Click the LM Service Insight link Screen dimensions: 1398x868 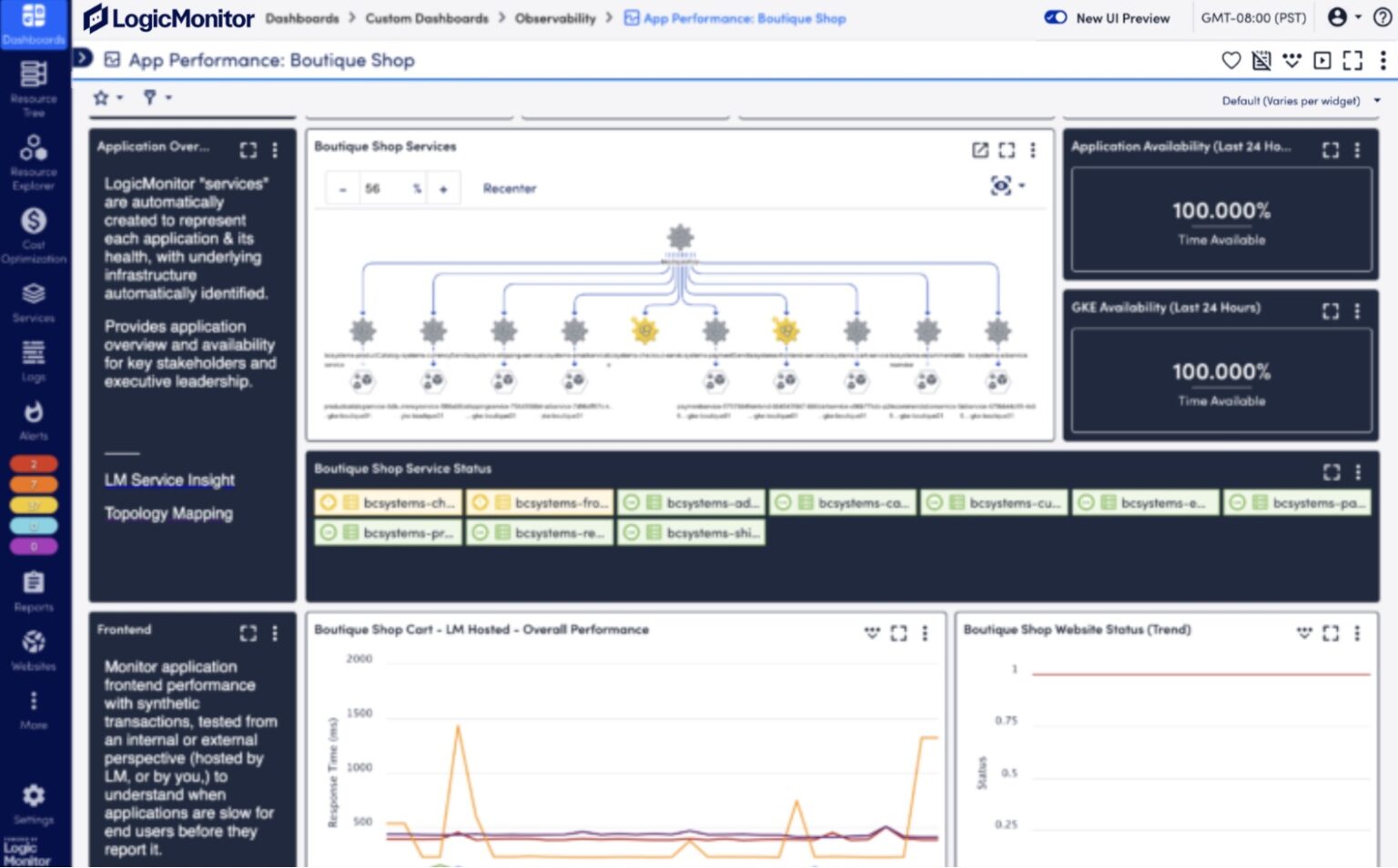click(x=169, y=479)
